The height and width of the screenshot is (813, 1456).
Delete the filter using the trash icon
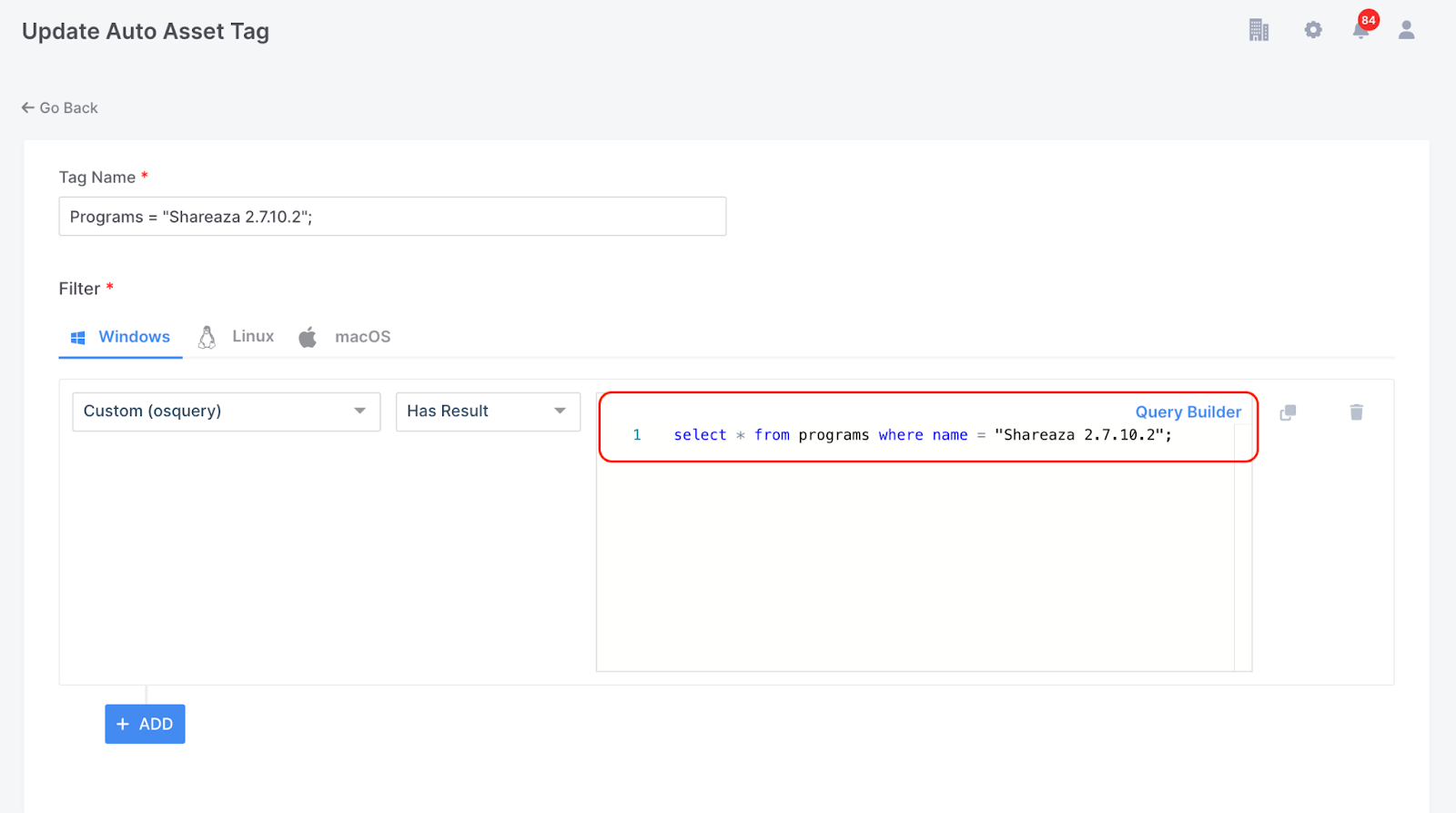point(1356,412)
